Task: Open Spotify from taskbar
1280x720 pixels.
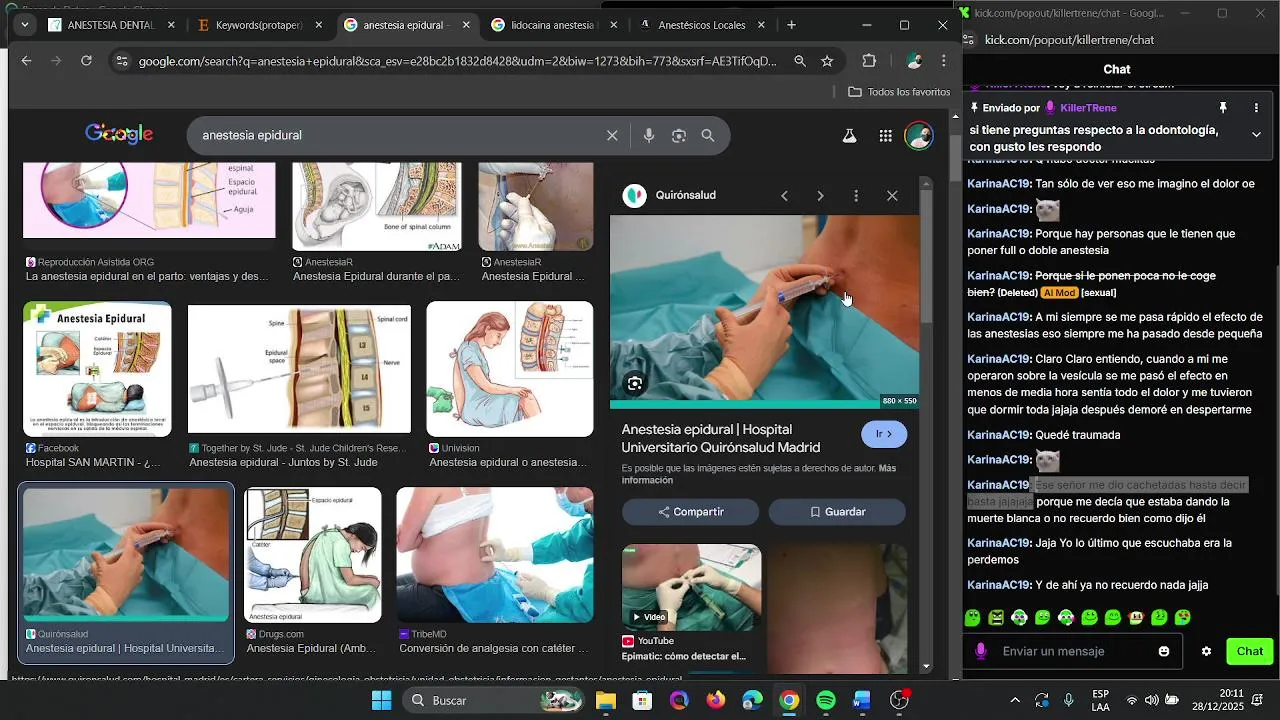Action: coord(826,700)
